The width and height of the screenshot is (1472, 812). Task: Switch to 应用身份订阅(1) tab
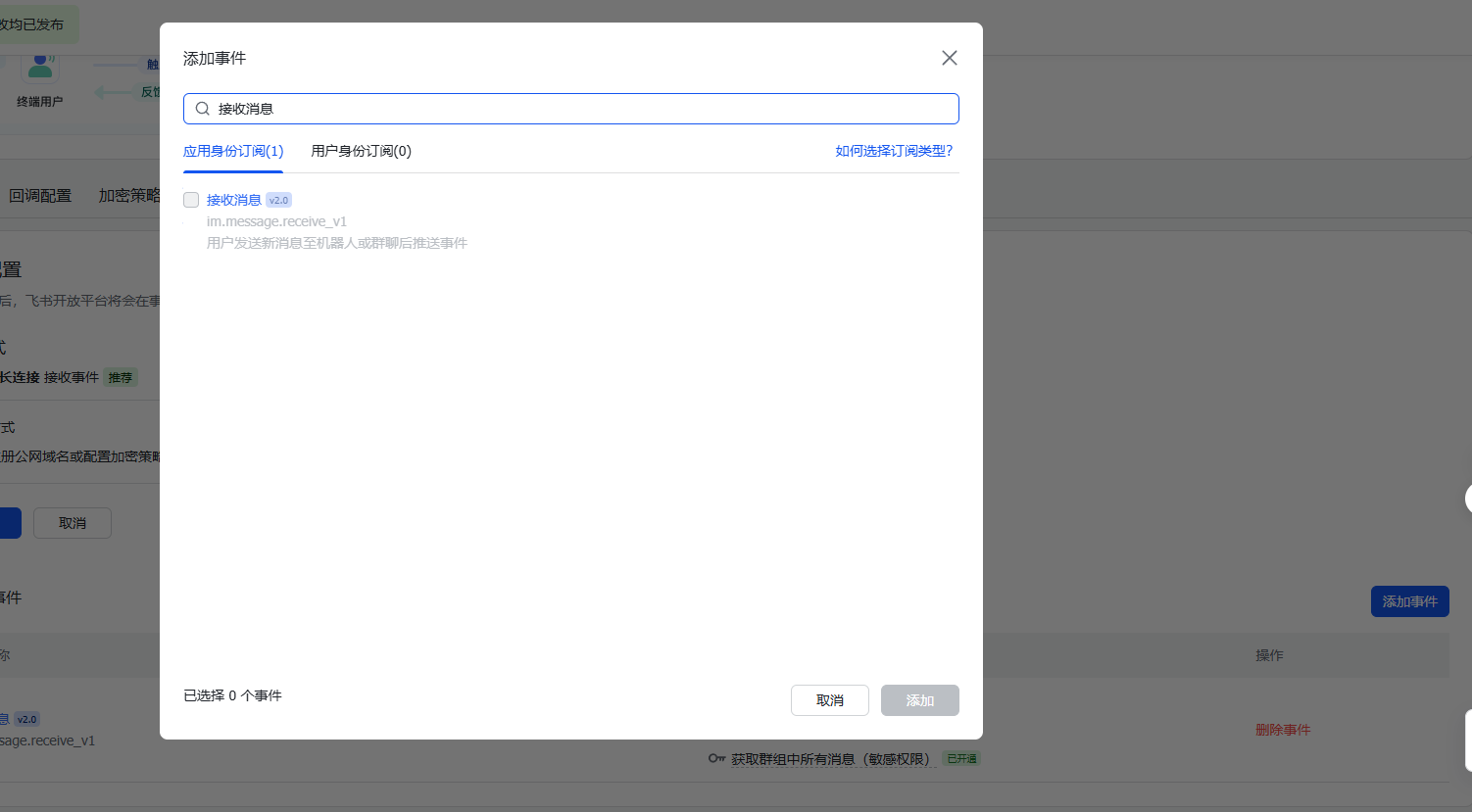tap(233, 151)
